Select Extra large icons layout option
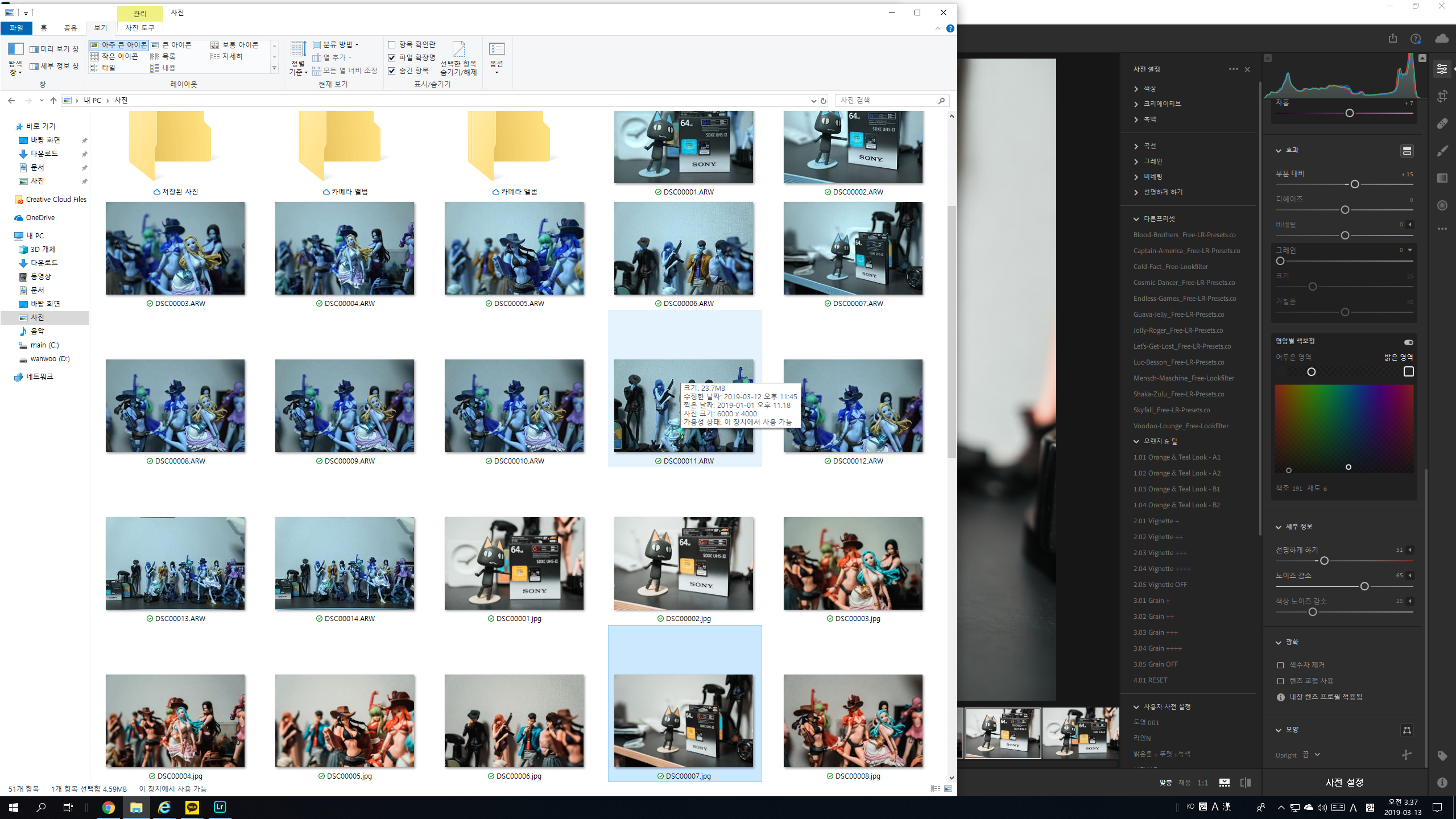The image size is (1456, 819). pos(118,45)
